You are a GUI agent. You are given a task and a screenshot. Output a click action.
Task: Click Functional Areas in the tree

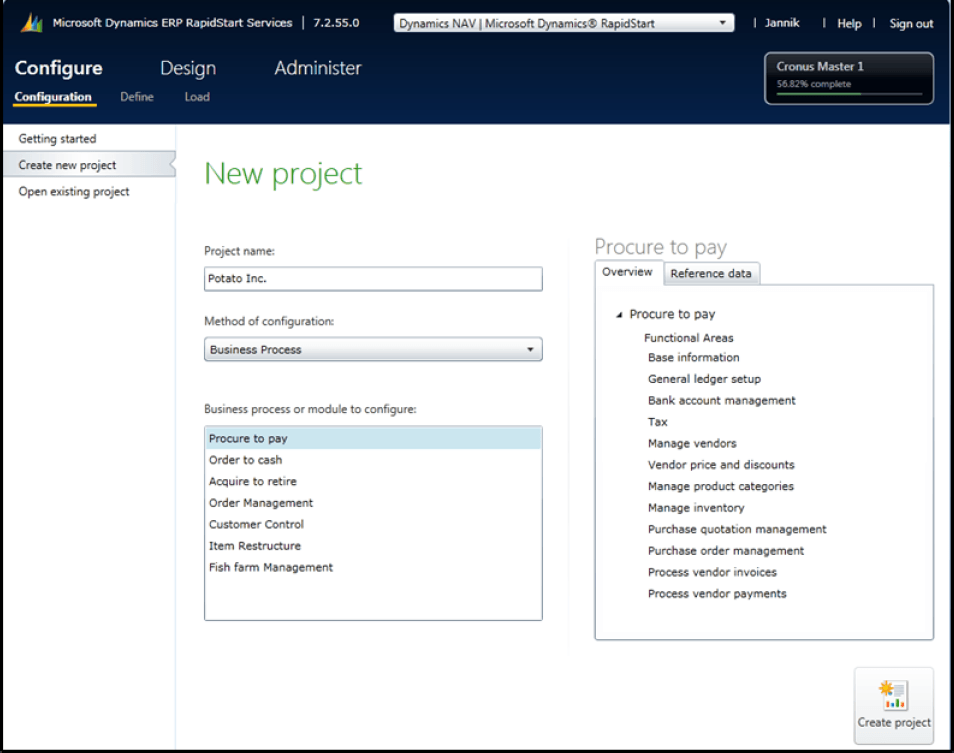pyautogui.click(x=689, y=338)
